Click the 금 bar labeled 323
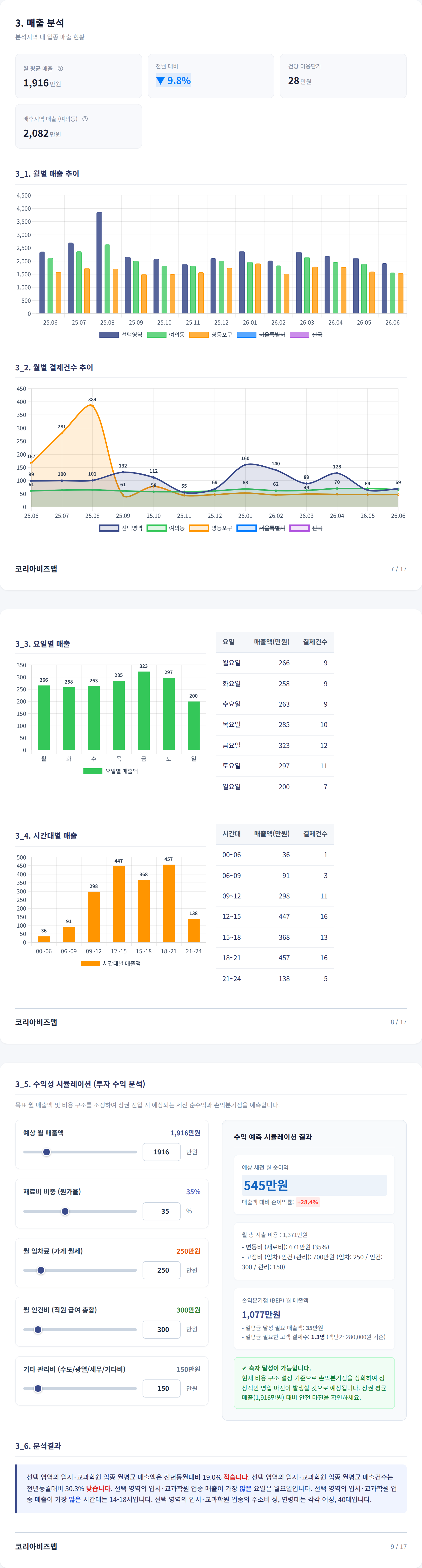 (x=144, y=711)
